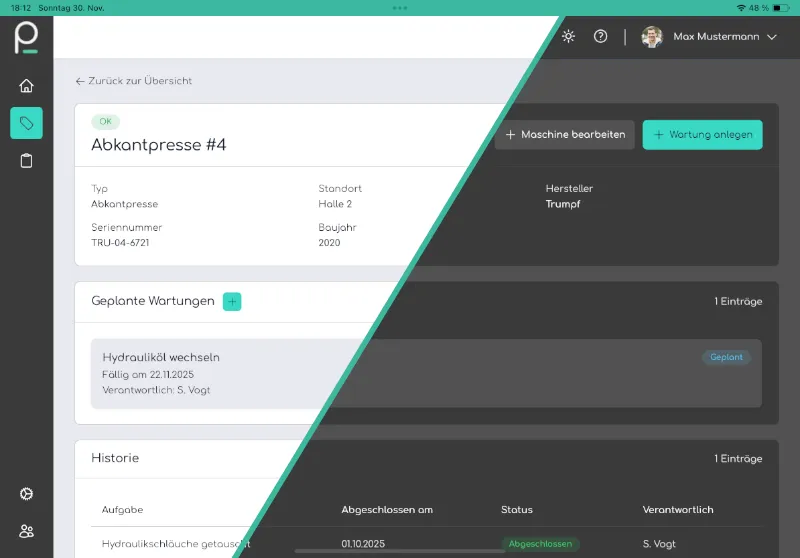This screenshot has height=558, width=800.
Task: Open the settings gear icon
Action: (x=26, y=494)
